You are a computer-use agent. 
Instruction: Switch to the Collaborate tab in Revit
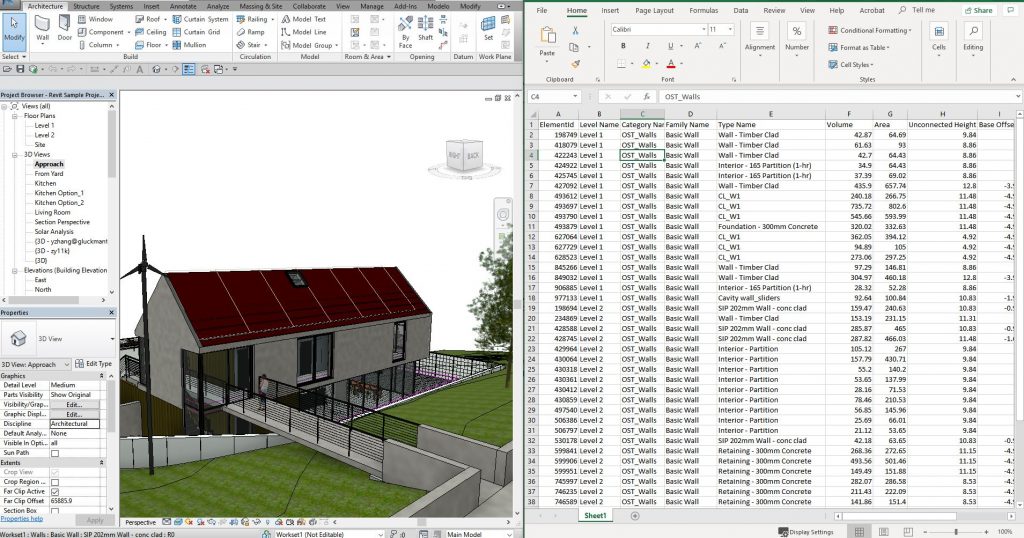coord(309,6)
